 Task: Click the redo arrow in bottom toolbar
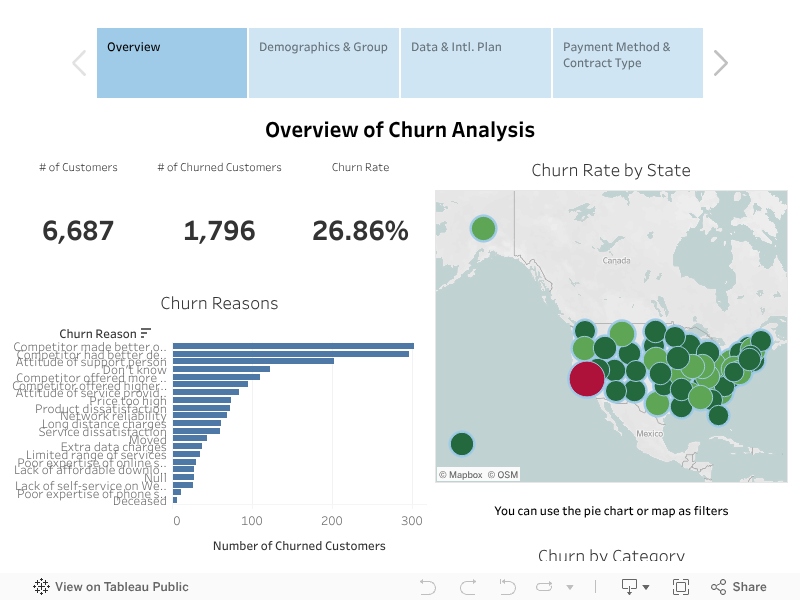[467, 587]
